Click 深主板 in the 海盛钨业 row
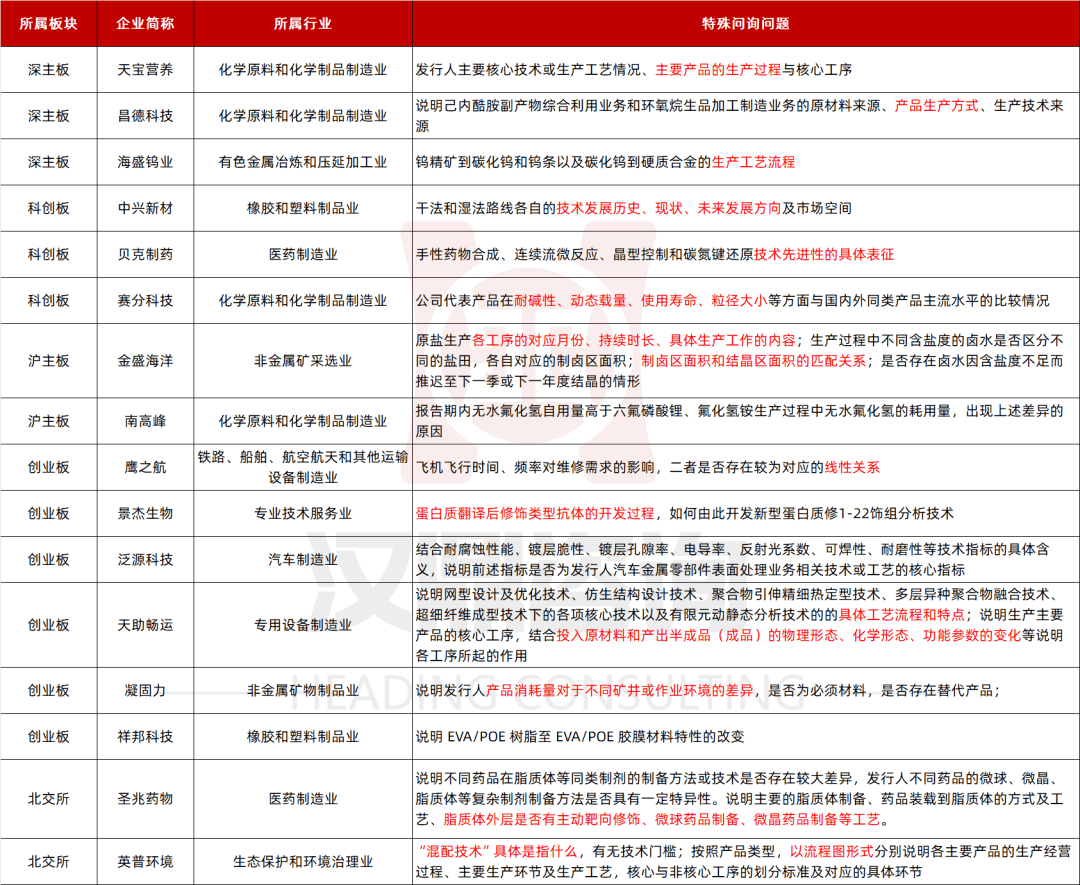Viewport: 1080px width, 885px height. point(48,162)
